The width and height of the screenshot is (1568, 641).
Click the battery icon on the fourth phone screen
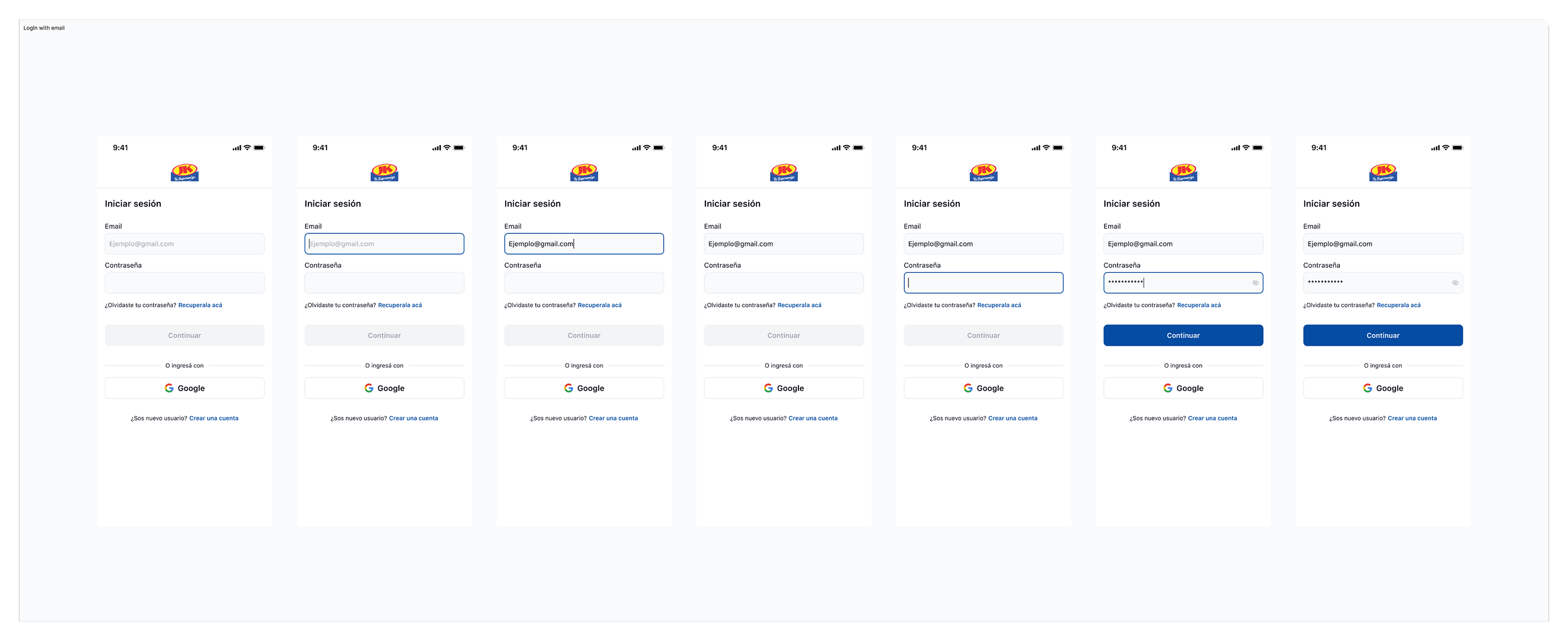pos(859,148)
